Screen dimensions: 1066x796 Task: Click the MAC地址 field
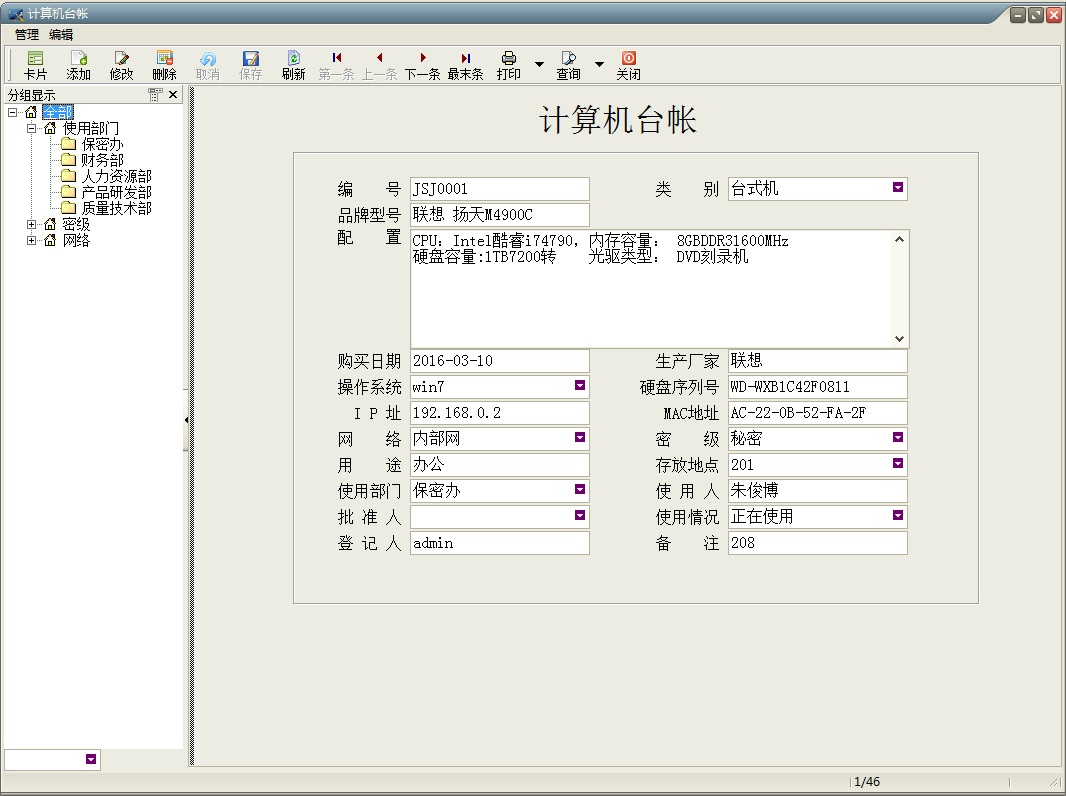click(818, 413)
